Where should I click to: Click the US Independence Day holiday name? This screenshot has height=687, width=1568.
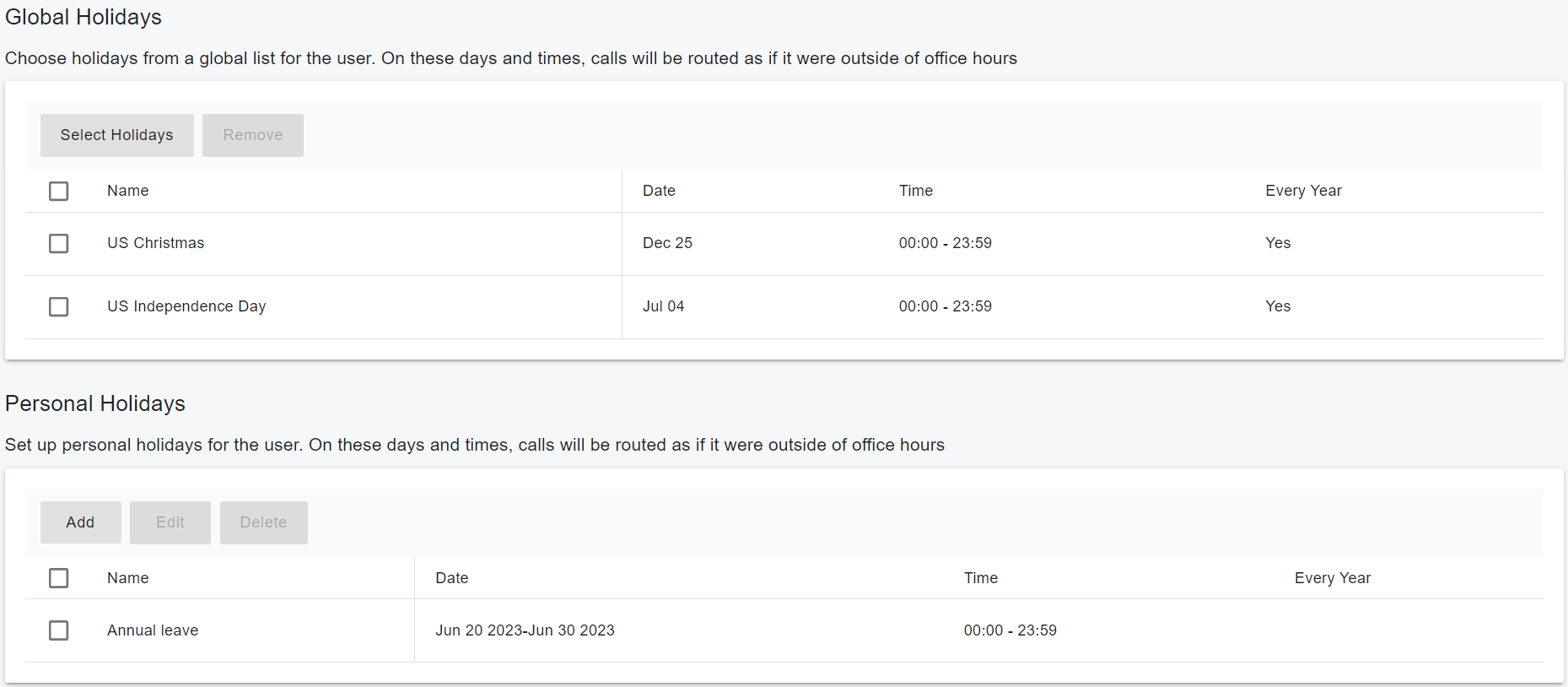click(186, 306)
